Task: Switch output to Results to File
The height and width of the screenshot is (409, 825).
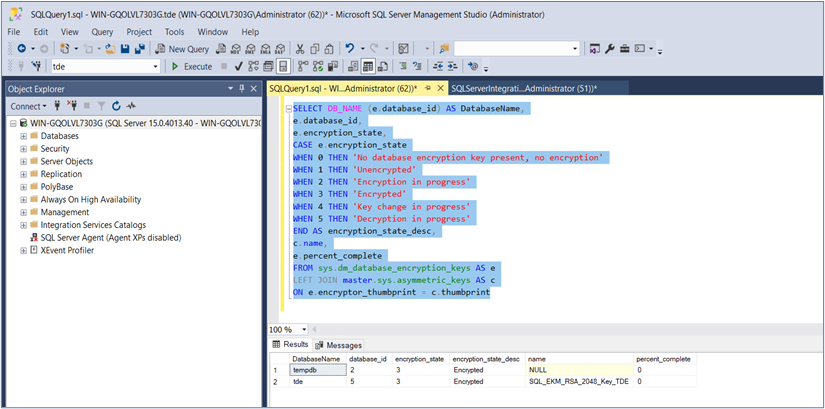Action: [383, 66]
